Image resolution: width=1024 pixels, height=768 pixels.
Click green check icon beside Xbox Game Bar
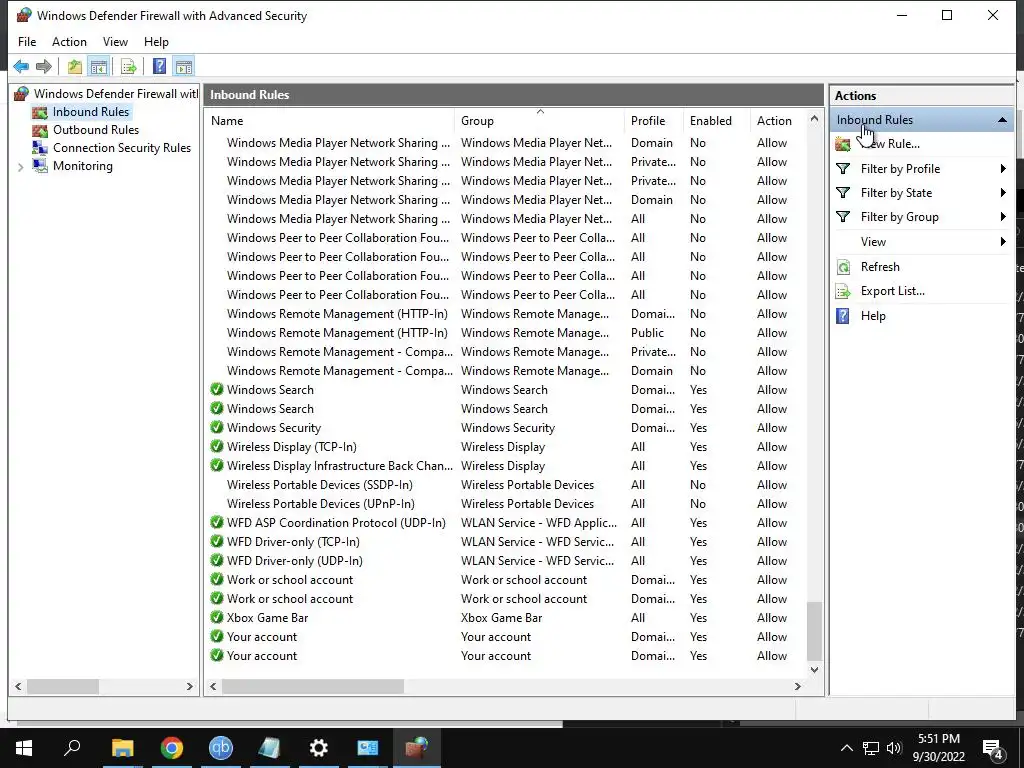point(217,618)
